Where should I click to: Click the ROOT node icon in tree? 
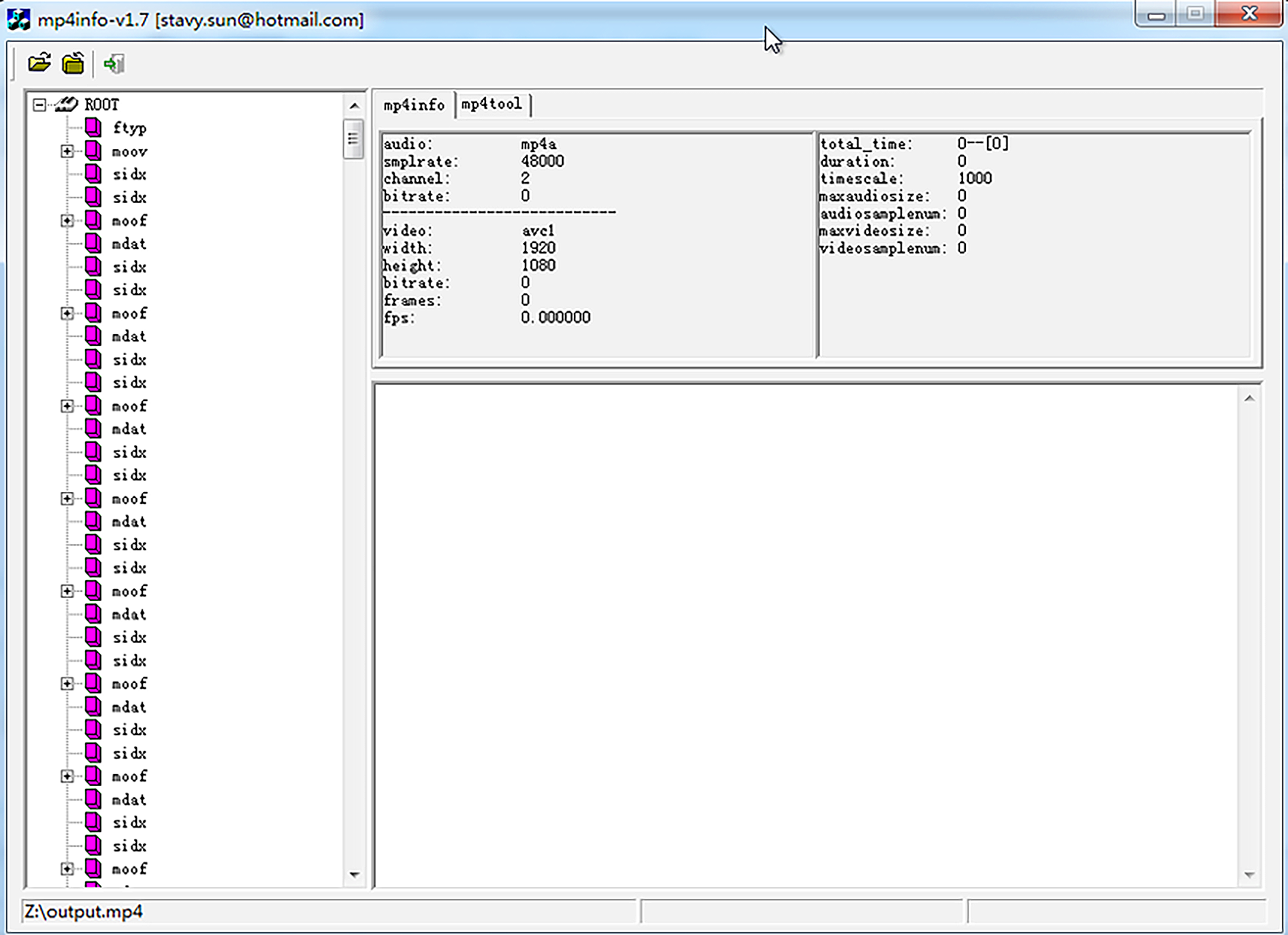coord(66,104)
